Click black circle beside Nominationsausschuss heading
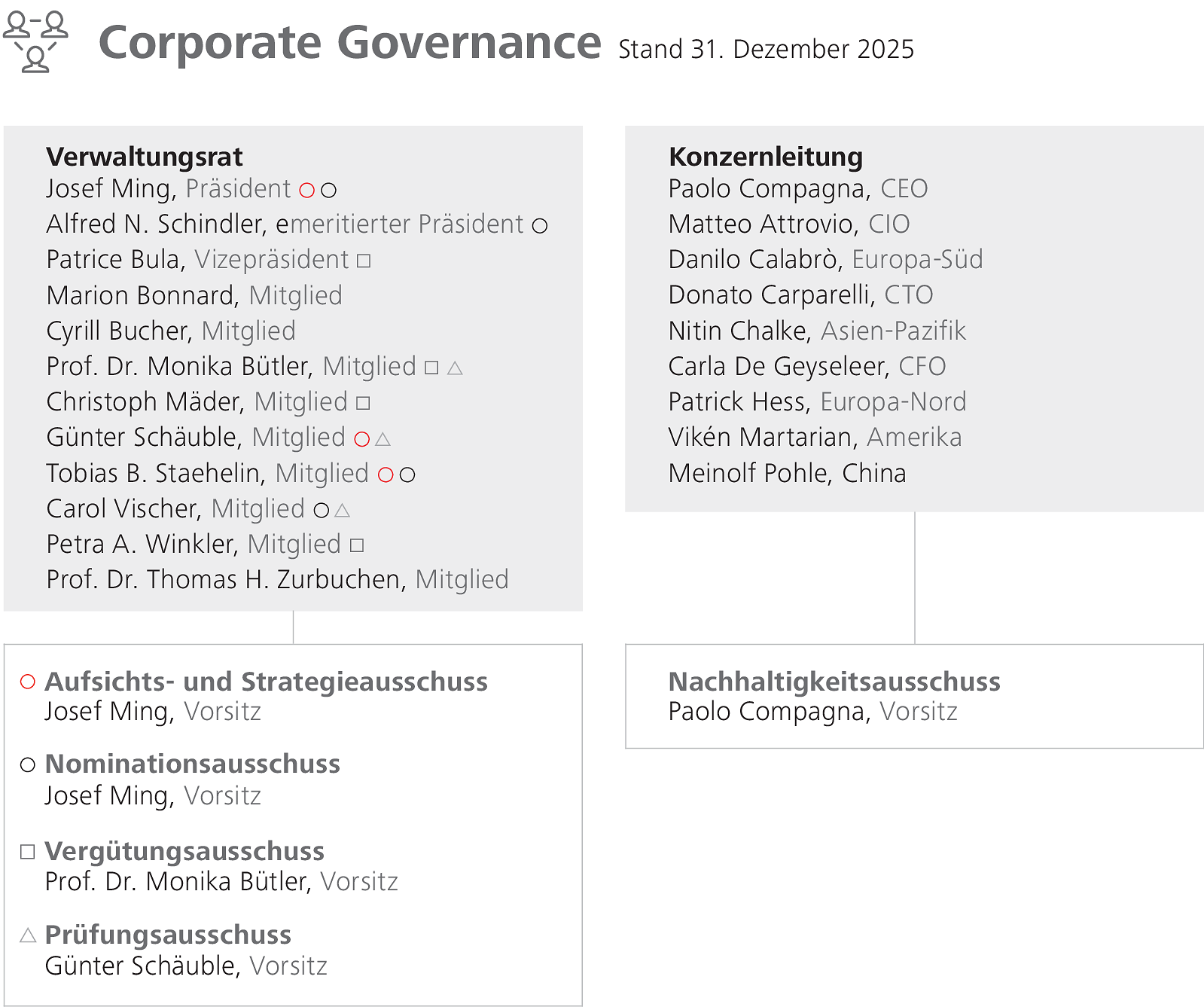1204x1007 pixels. point(28,765)
